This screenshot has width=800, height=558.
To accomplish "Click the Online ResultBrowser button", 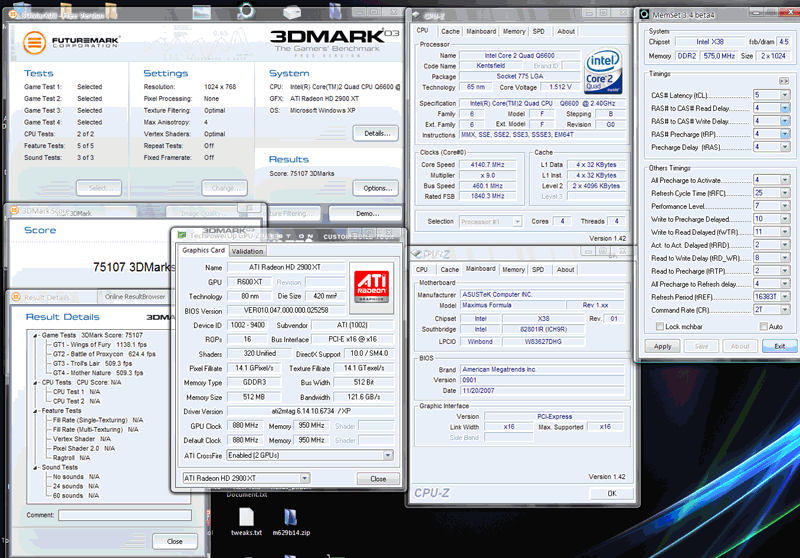I will [x=135, y=296].
